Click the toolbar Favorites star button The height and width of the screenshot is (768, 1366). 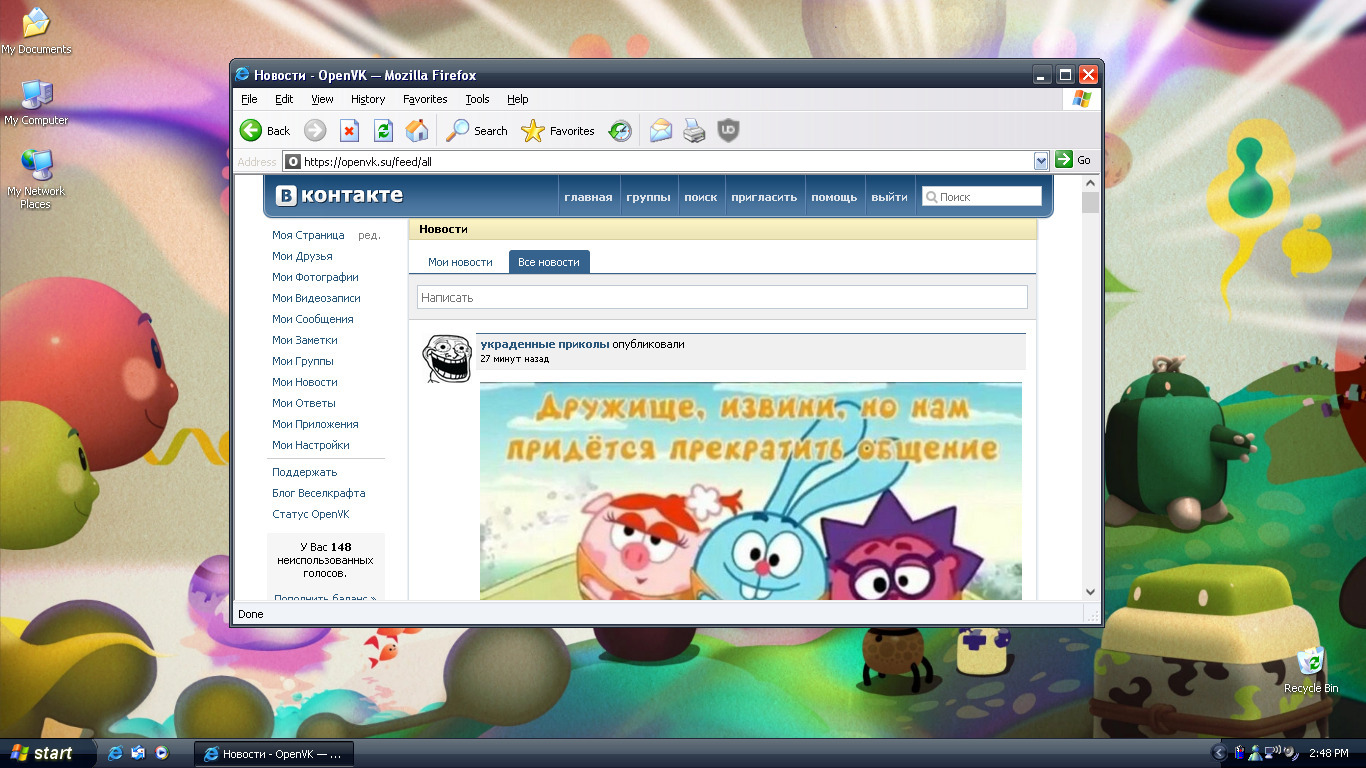pyautogui.click(x=558, y=131)
